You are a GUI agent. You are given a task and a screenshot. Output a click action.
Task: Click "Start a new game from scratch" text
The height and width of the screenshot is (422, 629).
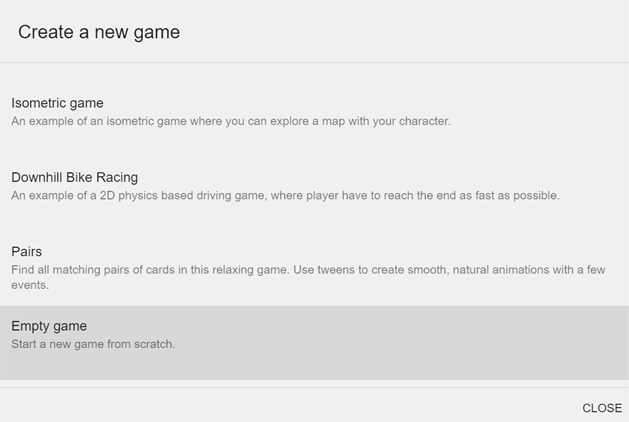click(93, 345)
